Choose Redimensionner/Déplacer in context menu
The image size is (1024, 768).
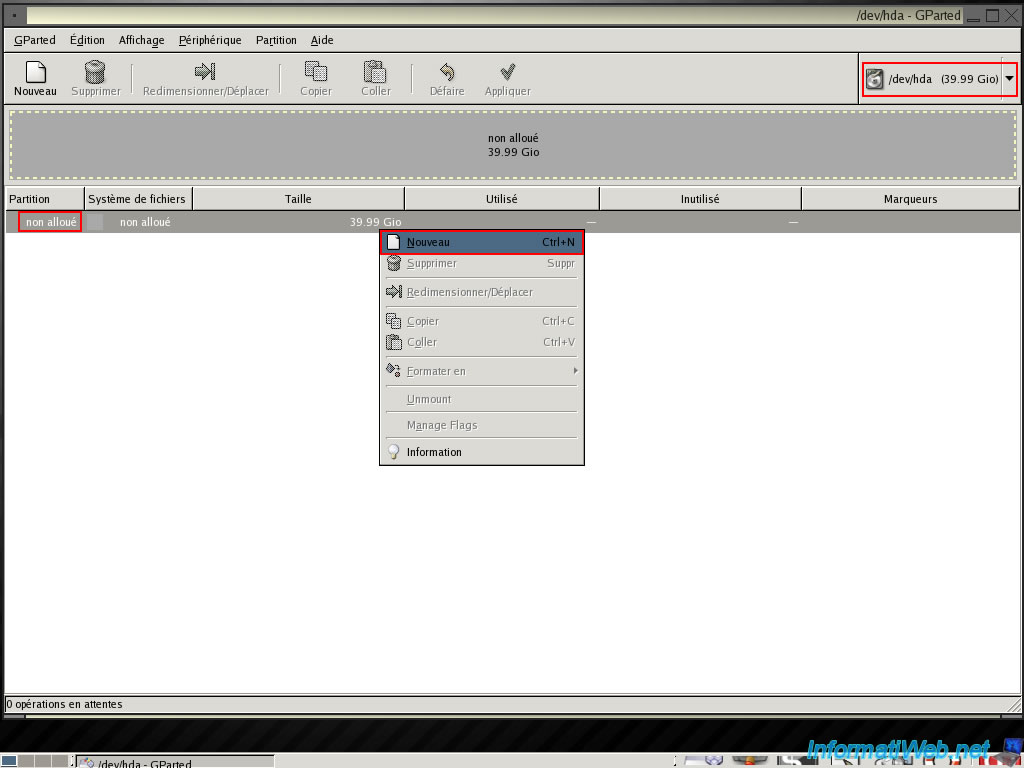(481, 292)
